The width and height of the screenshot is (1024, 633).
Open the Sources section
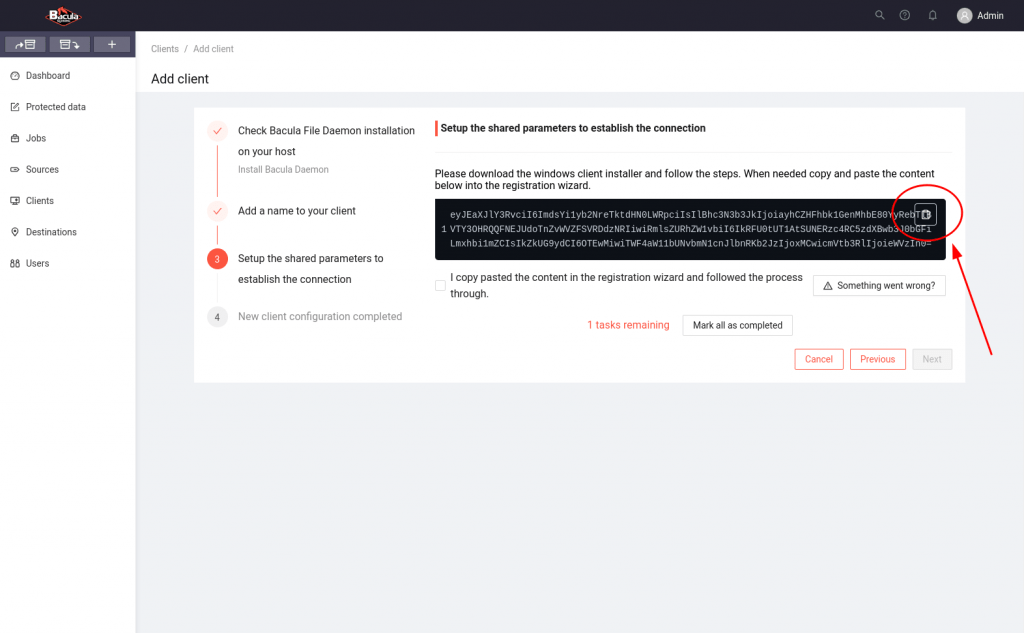click(42, 170)
